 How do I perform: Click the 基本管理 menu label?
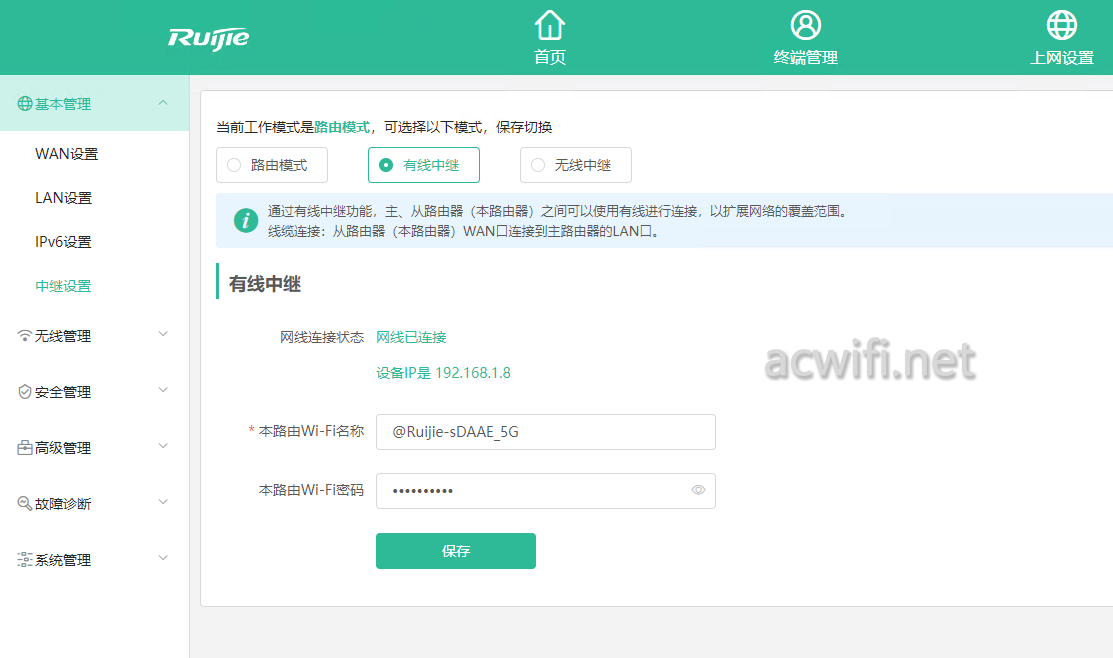point(62,104)
